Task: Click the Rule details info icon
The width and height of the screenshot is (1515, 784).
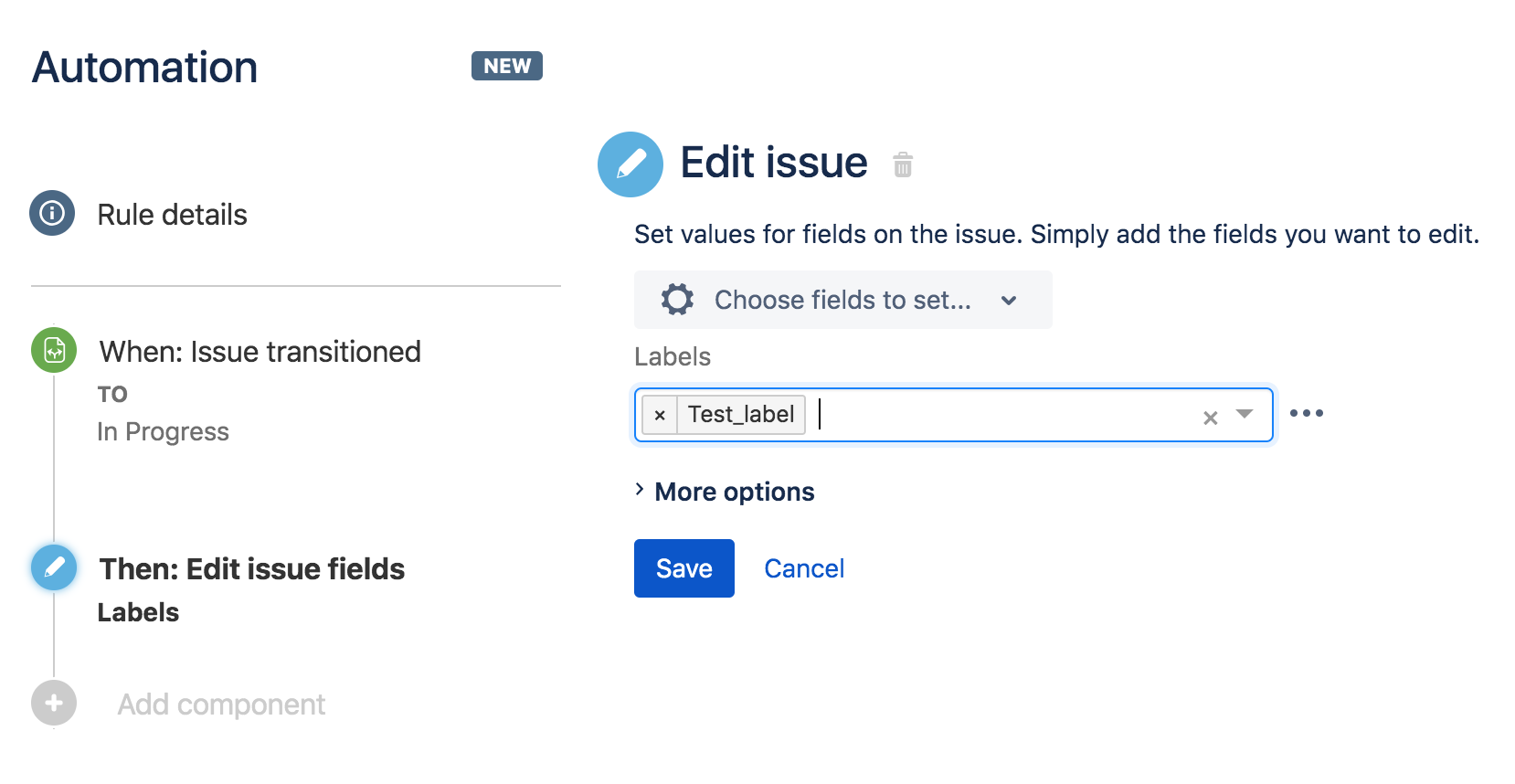Action: 52,213
